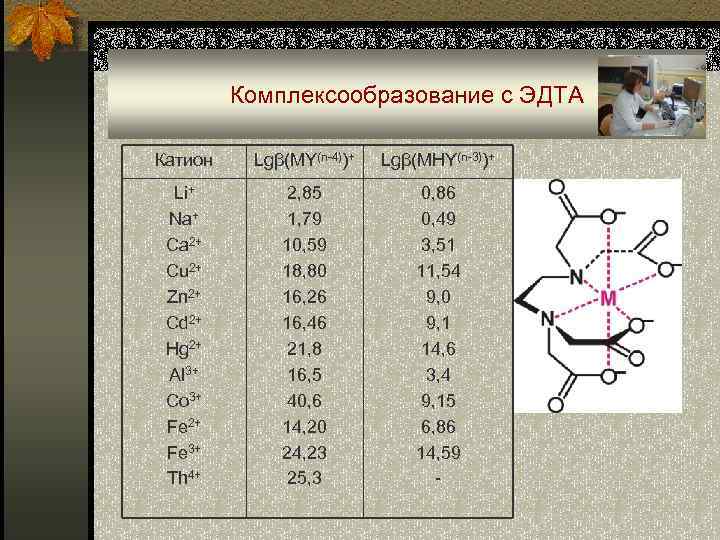Click the value 9,1
Viewport: 720px width, 540px height.
[439, 323]
